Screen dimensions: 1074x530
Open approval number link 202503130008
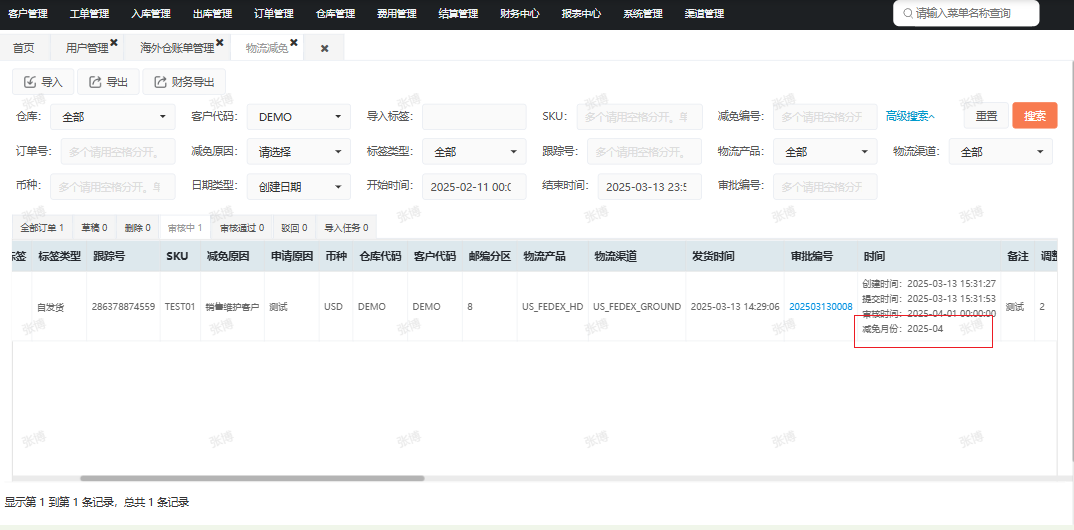pos(821,307)
